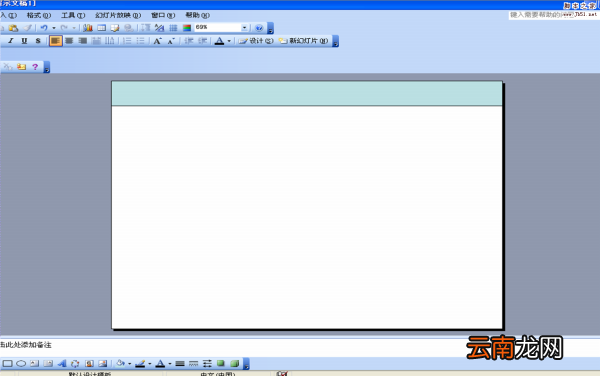Toggle Align Right
The height and width of the screenshot is (376, 600).
click(x=83, y=41)
